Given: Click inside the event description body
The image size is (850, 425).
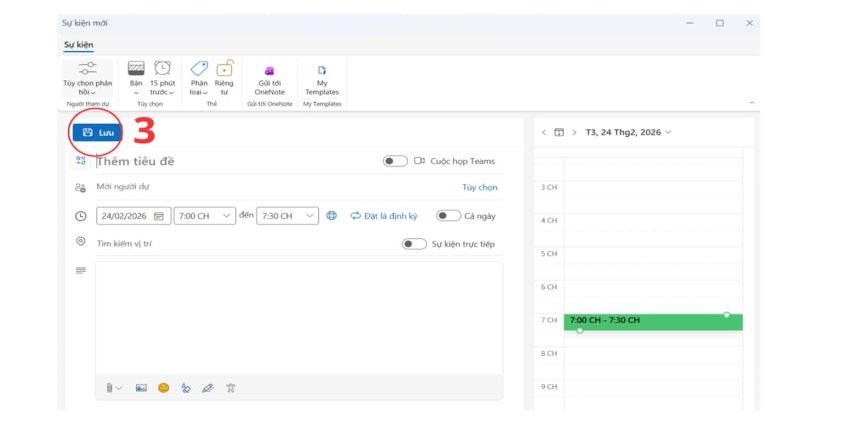Looking at the screenshot, I should (x=299, y=319).
